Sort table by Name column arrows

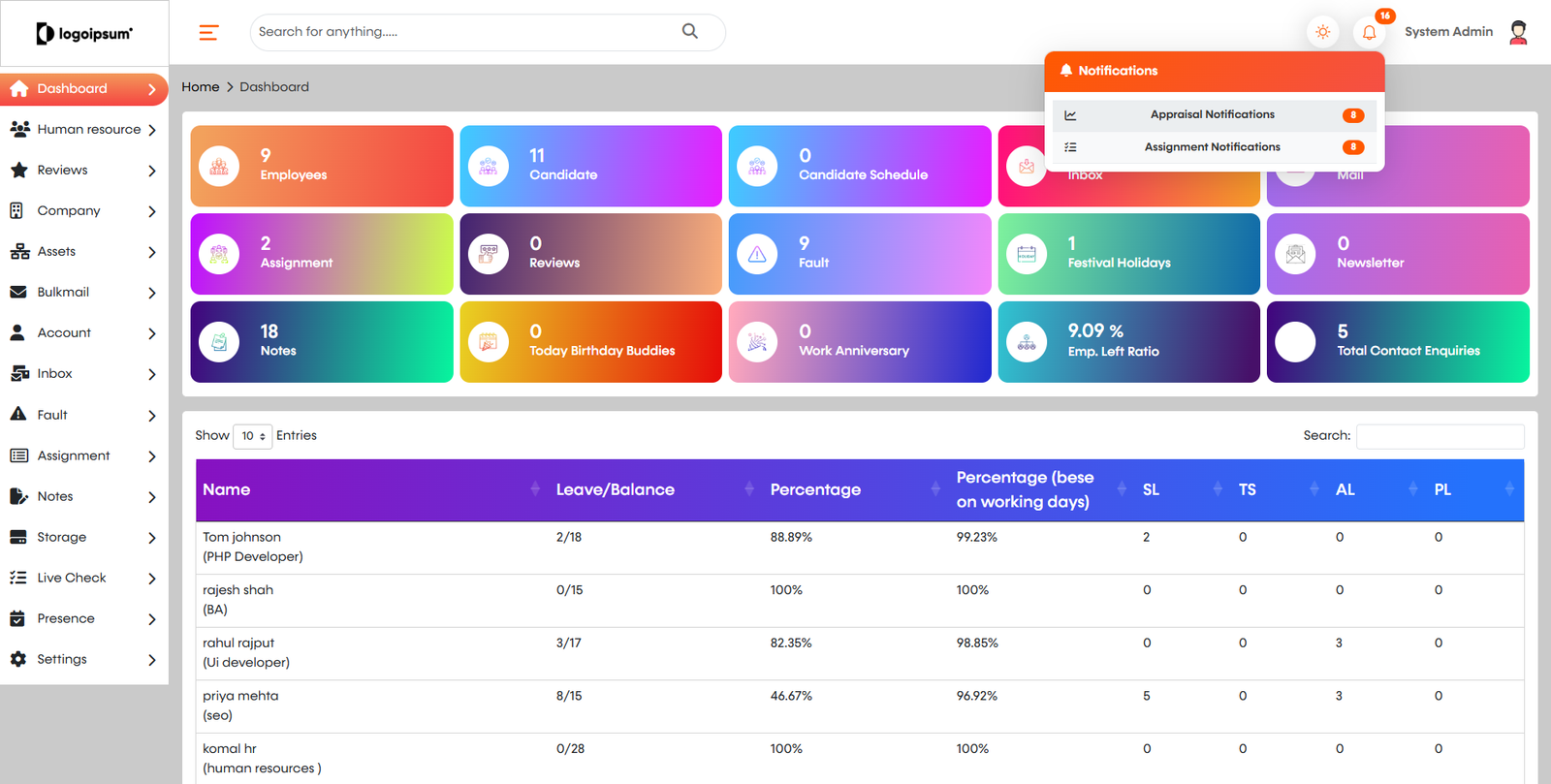click(535, 489)
